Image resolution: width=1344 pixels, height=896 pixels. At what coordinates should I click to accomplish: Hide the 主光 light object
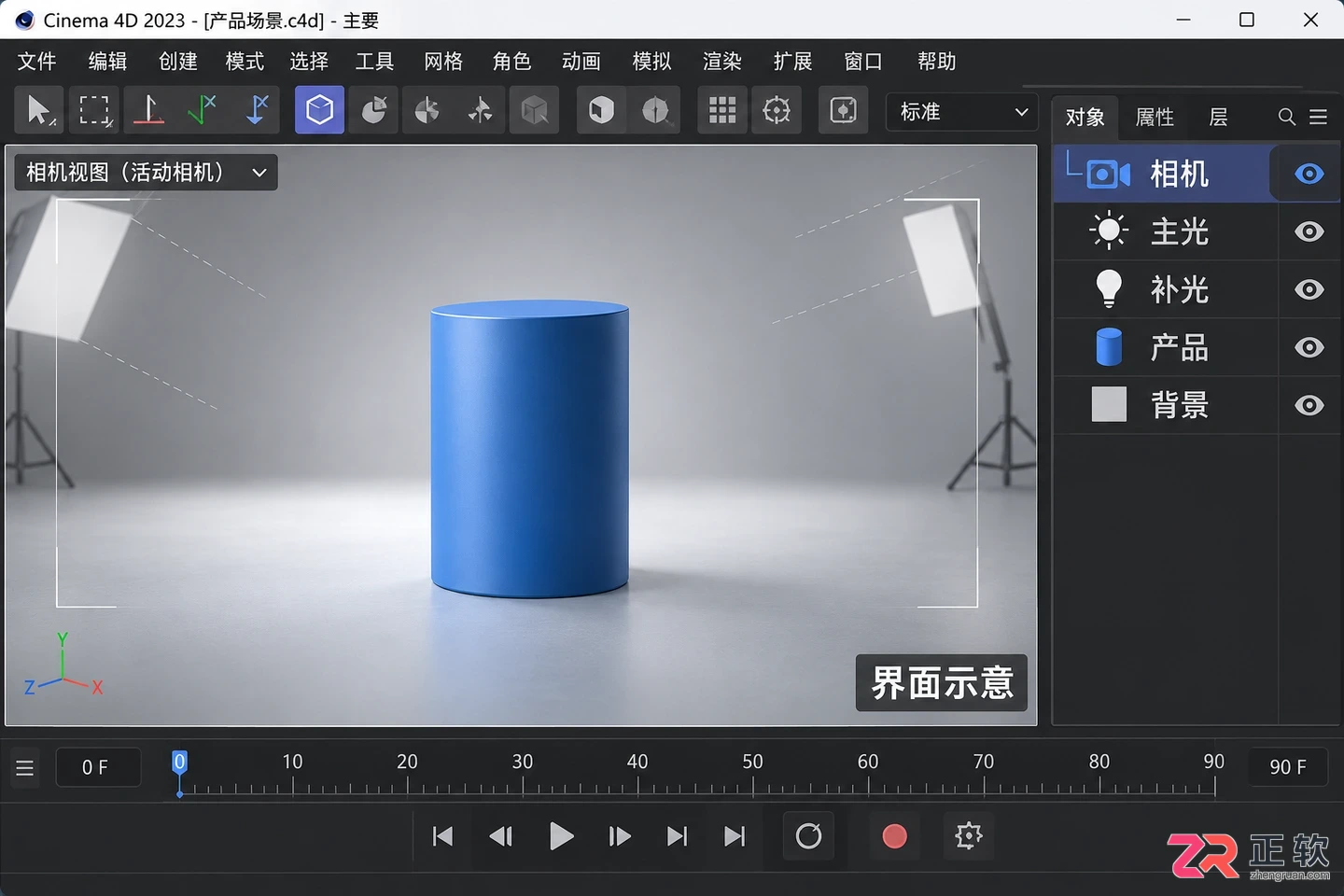(x=1309, y=231)
